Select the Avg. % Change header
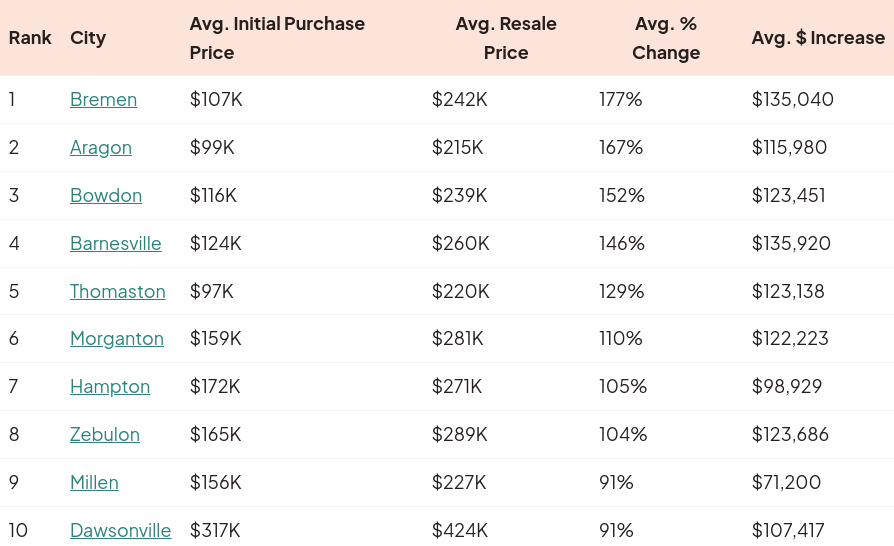 (x=666, y=38)
